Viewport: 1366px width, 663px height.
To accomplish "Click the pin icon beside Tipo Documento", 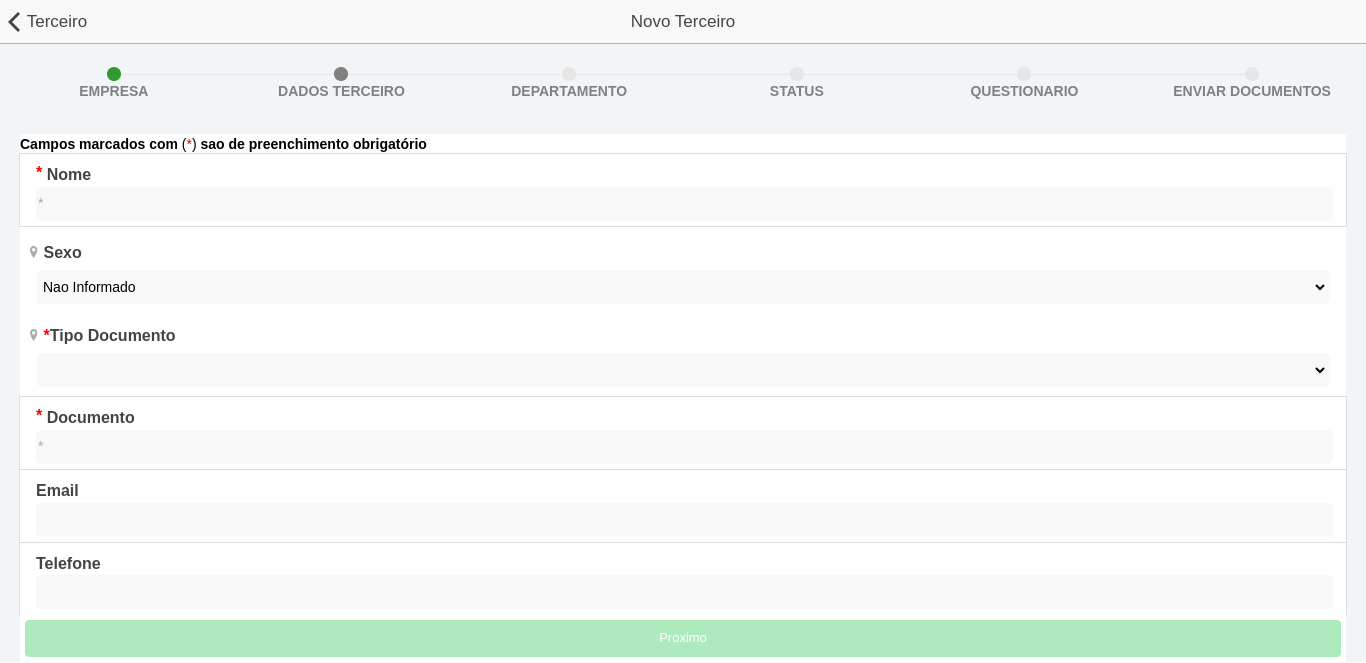I will (x=33, y=335).
